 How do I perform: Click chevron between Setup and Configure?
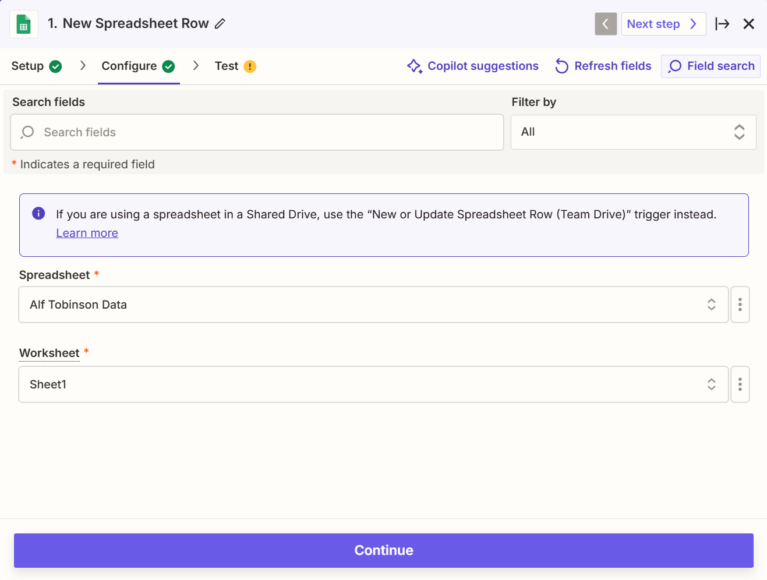pyautogui.click(x=83, y=66)
